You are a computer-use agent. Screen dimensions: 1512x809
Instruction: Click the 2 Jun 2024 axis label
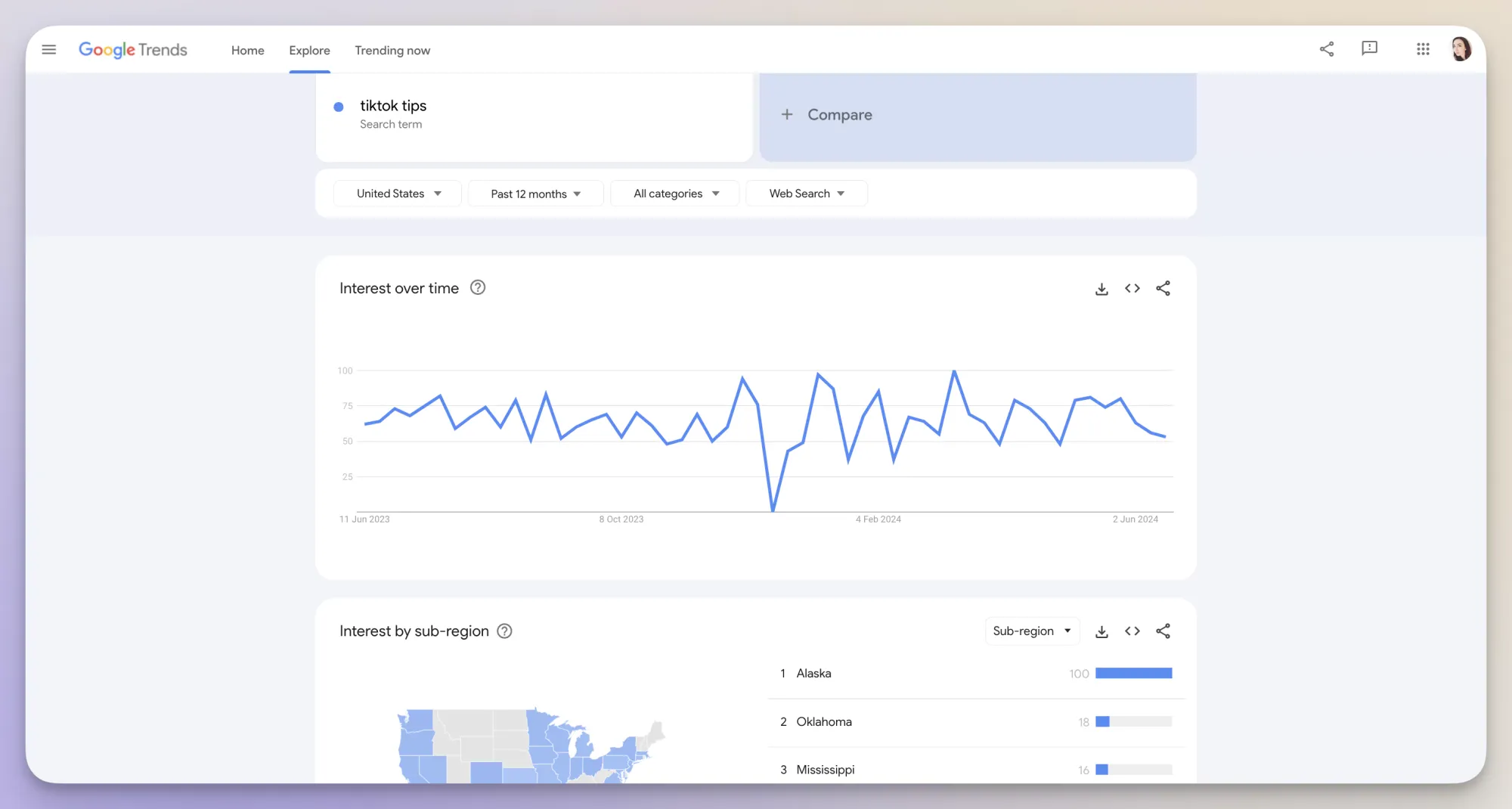[1136, 519]
